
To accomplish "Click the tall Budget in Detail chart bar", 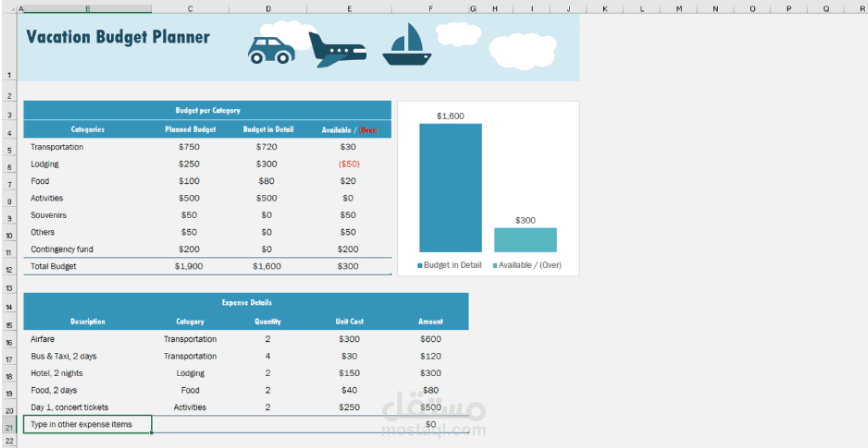I will [x=451, y=188].
